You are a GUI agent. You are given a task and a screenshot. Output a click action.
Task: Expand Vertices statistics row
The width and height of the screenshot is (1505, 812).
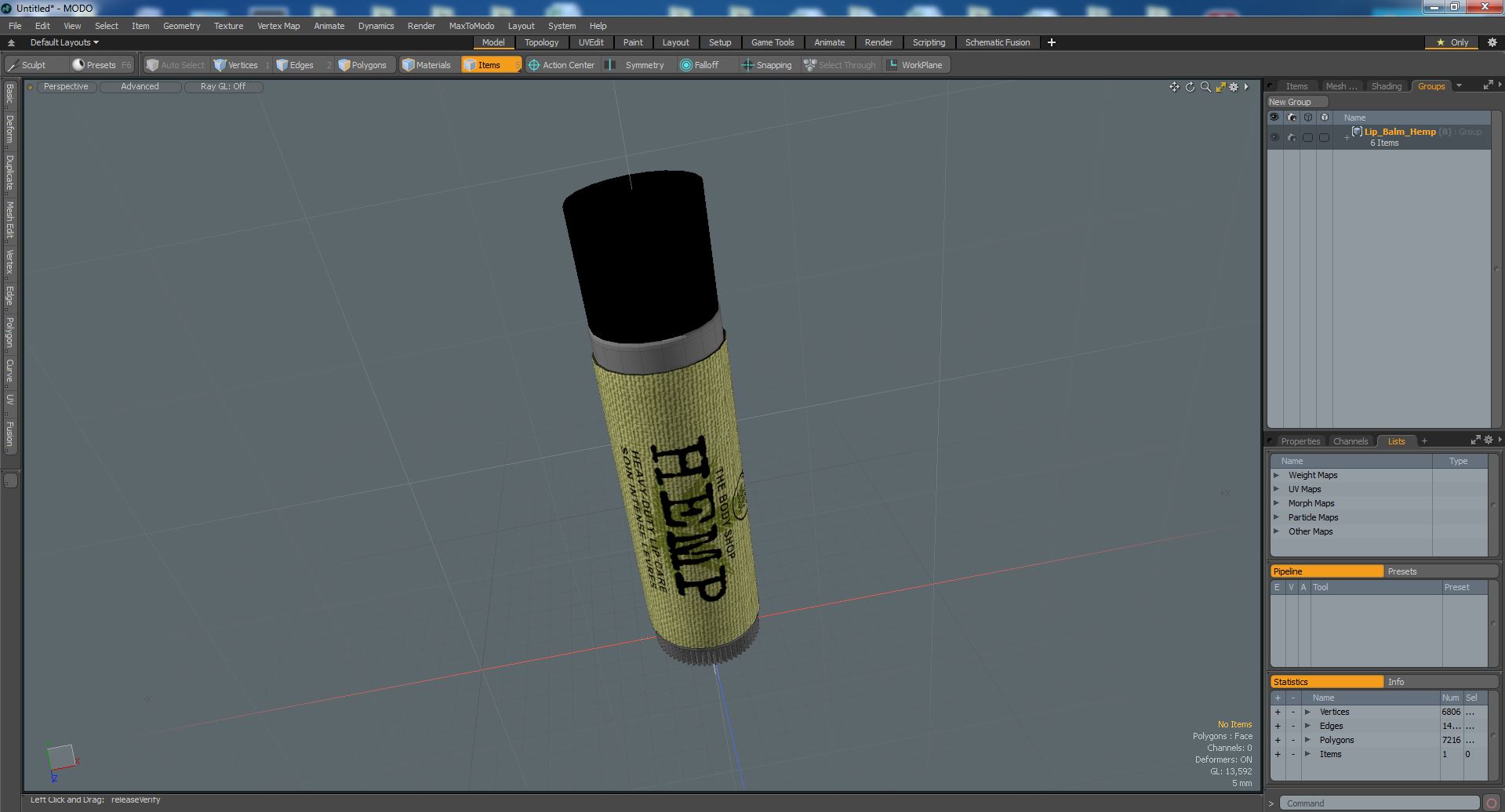(1307, 712)
